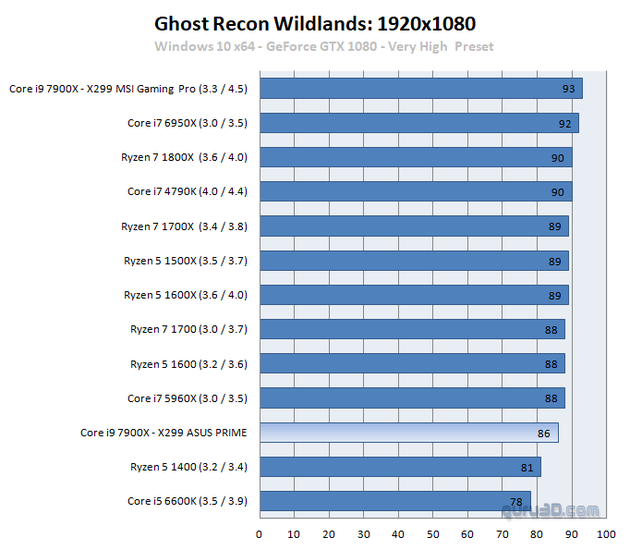Click the 88 value on the Core i7 5960X bar
This screenshot has width=630, height=550.
coord(551,398)
